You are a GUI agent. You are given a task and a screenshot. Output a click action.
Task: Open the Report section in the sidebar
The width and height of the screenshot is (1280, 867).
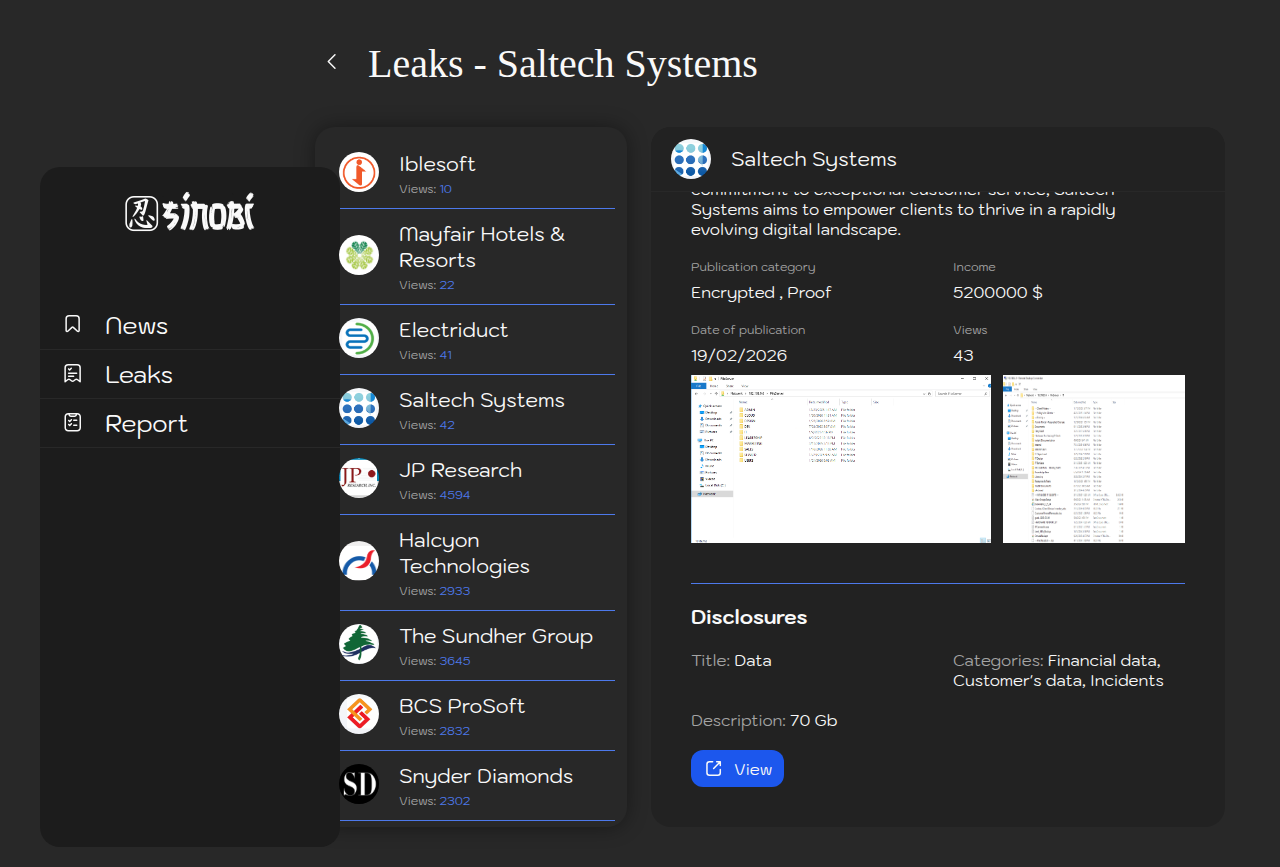(x=146, y=424)
